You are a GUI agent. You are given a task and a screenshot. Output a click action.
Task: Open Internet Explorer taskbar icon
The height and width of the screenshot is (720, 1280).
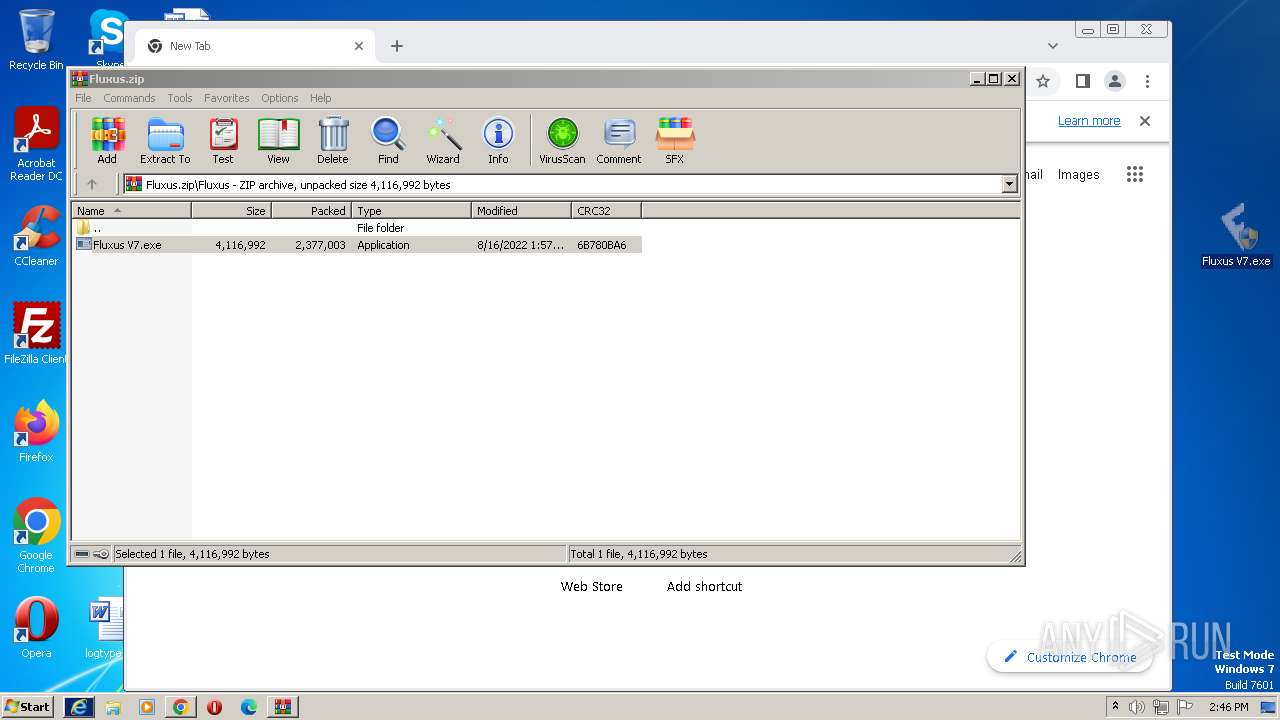[78, 707]
